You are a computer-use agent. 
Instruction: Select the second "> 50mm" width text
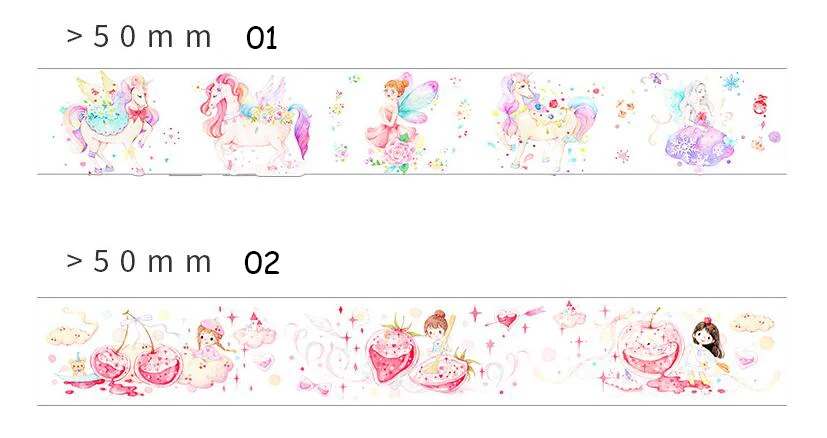(139, 261)
